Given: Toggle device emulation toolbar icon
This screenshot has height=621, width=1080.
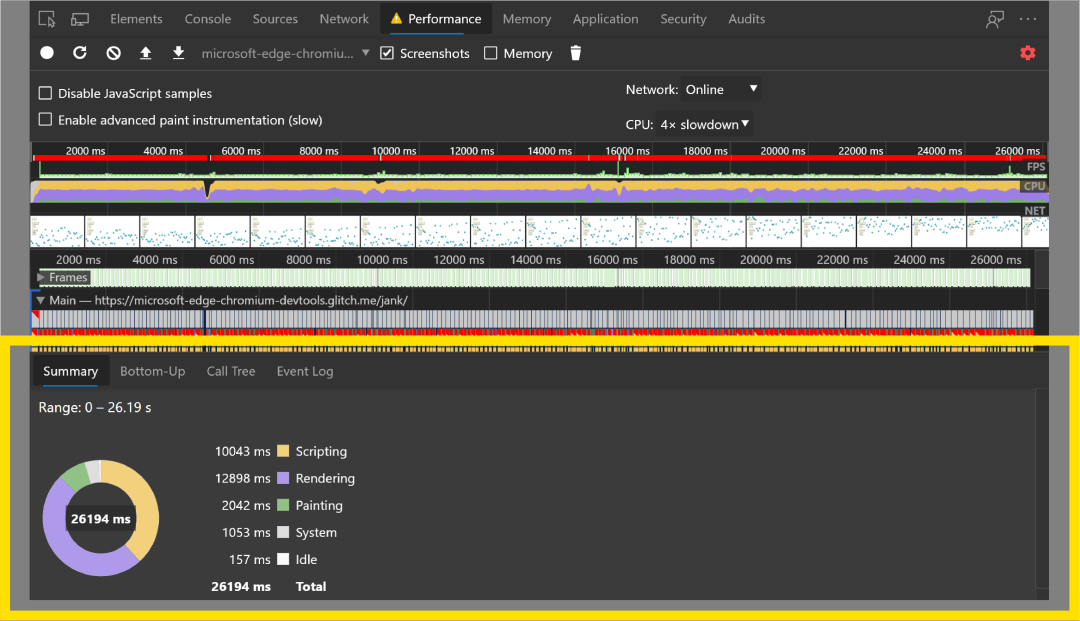Looking at the screenshot, I should [80, 19].
